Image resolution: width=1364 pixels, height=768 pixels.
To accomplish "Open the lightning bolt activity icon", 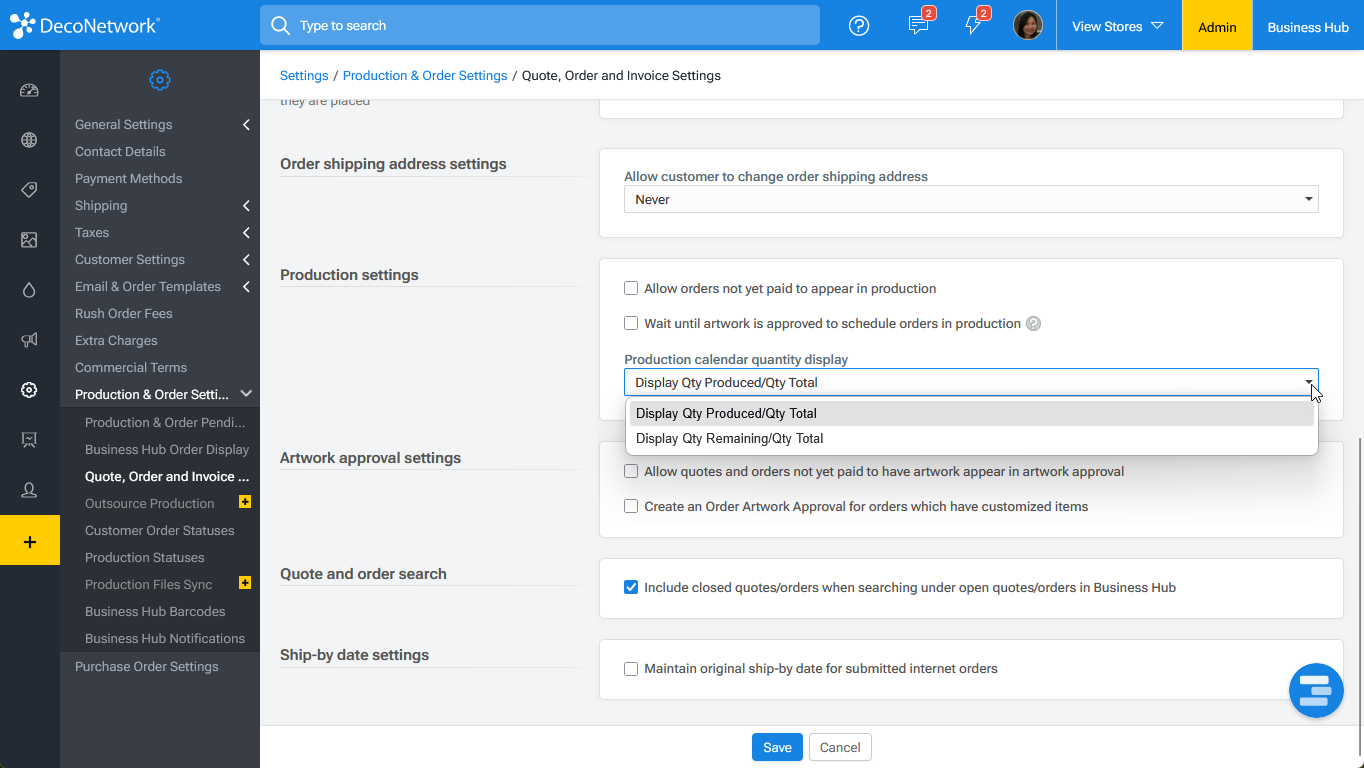I will point(974,25).
